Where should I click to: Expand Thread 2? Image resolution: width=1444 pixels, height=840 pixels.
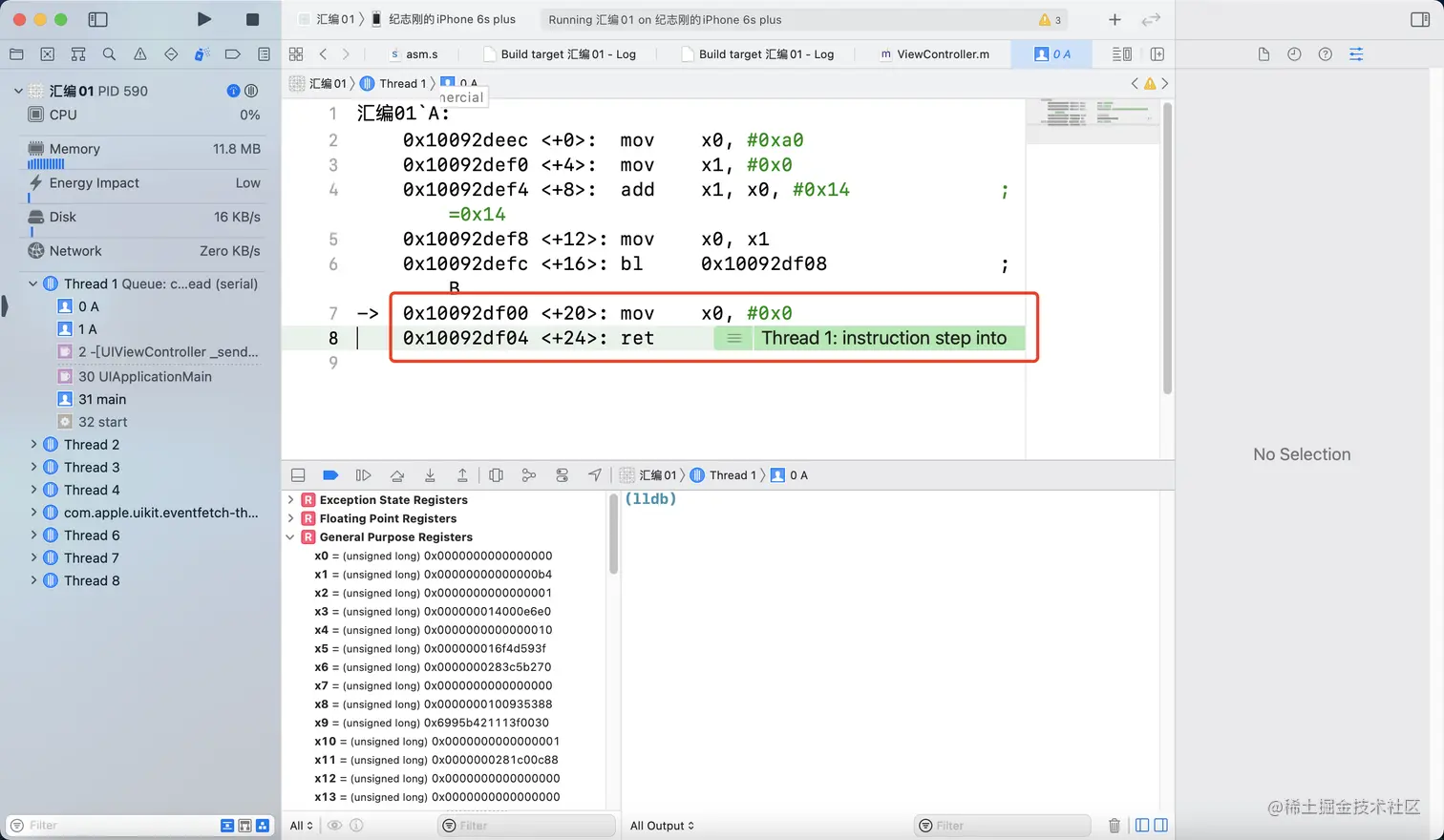pos(33,444)
